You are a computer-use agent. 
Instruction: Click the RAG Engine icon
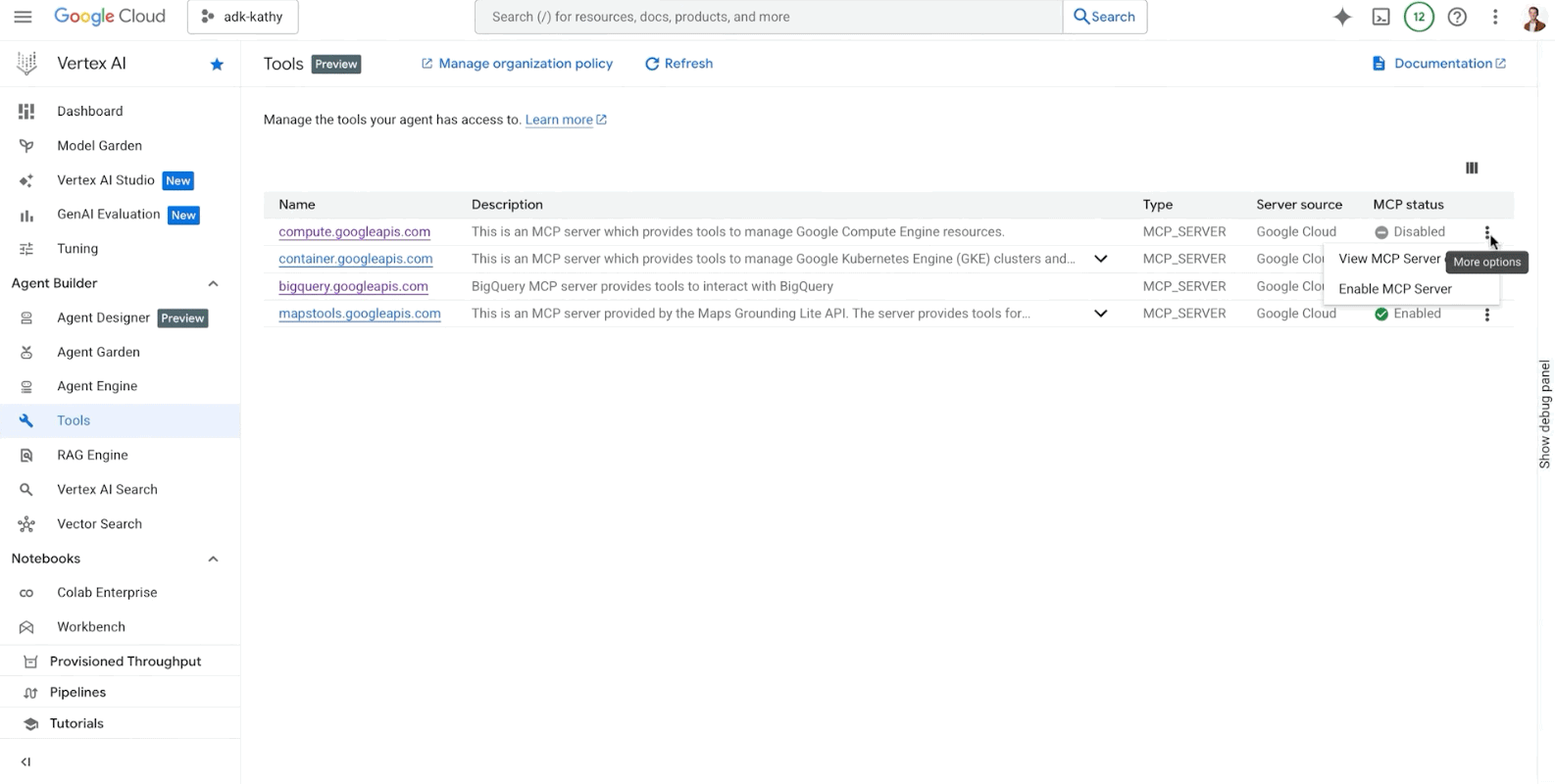pos(26,456)
